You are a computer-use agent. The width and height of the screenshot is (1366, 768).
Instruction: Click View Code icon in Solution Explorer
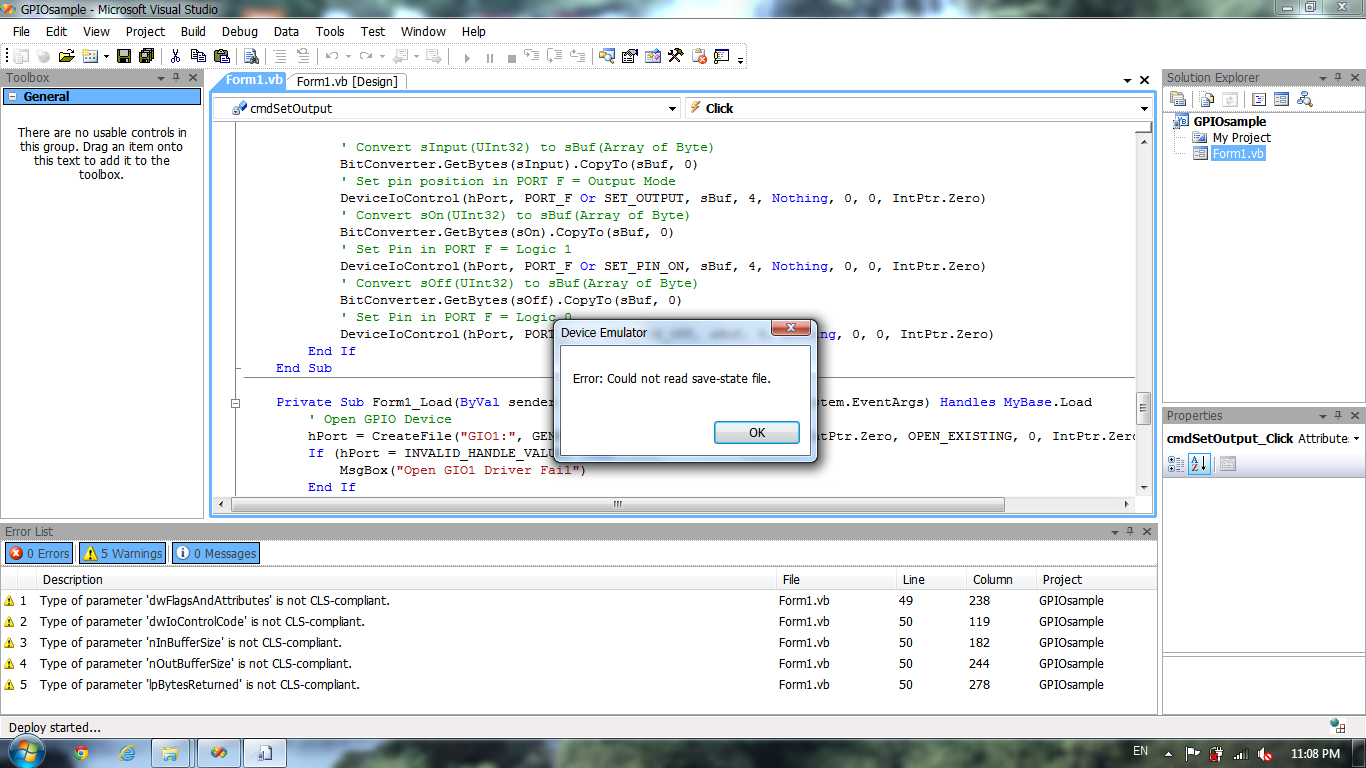pyautogui.click(x=1259, y=99)
